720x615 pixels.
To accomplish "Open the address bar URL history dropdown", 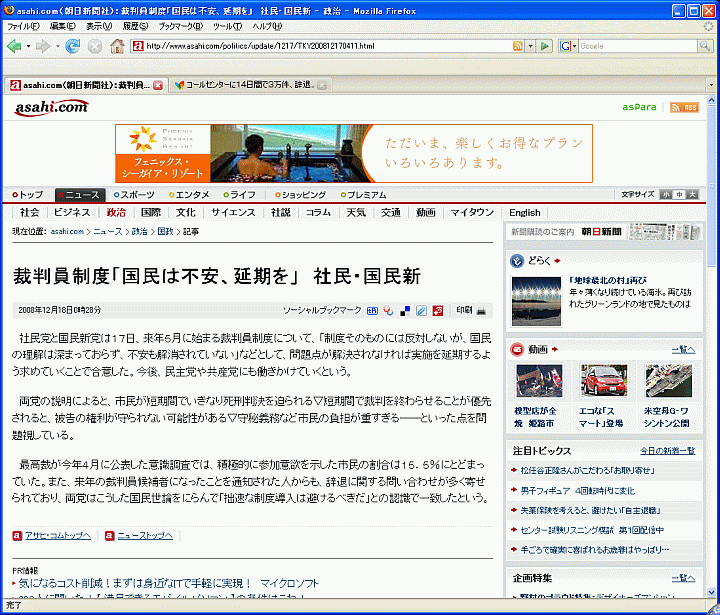I will tap(530, 46).
